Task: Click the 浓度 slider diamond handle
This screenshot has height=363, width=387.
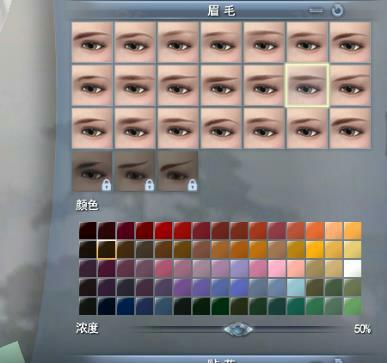Action: [238, 330]
